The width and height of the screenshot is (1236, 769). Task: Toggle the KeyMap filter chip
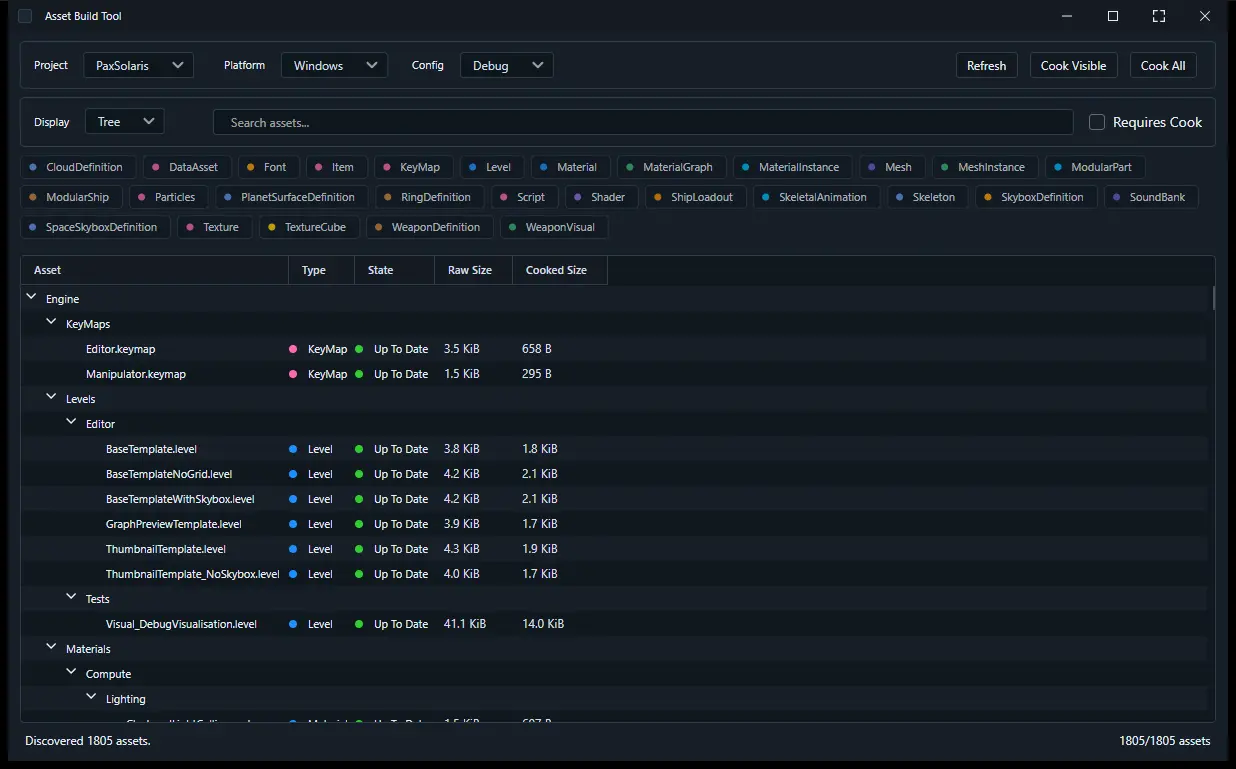(x=413, y=167)
